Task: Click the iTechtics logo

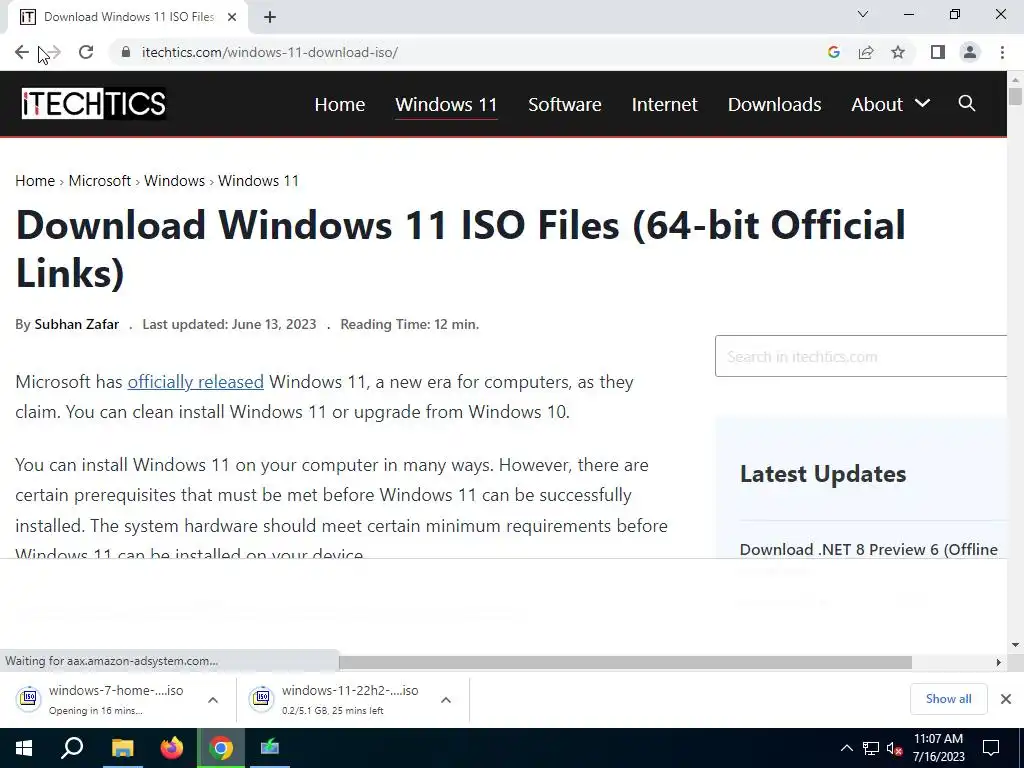Action: [x=93, y=103]
